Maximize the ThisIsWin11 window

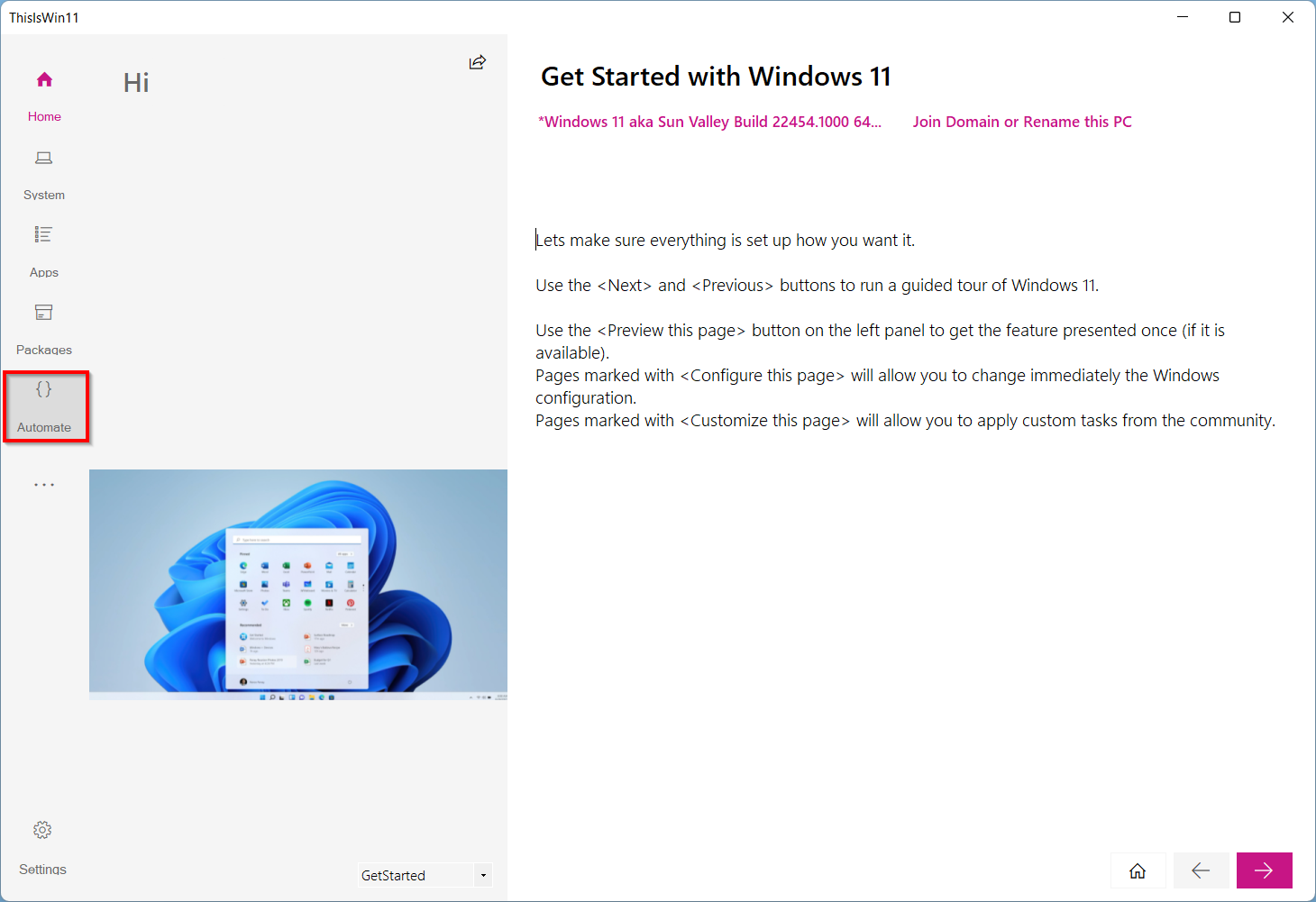coord(1235,17)
